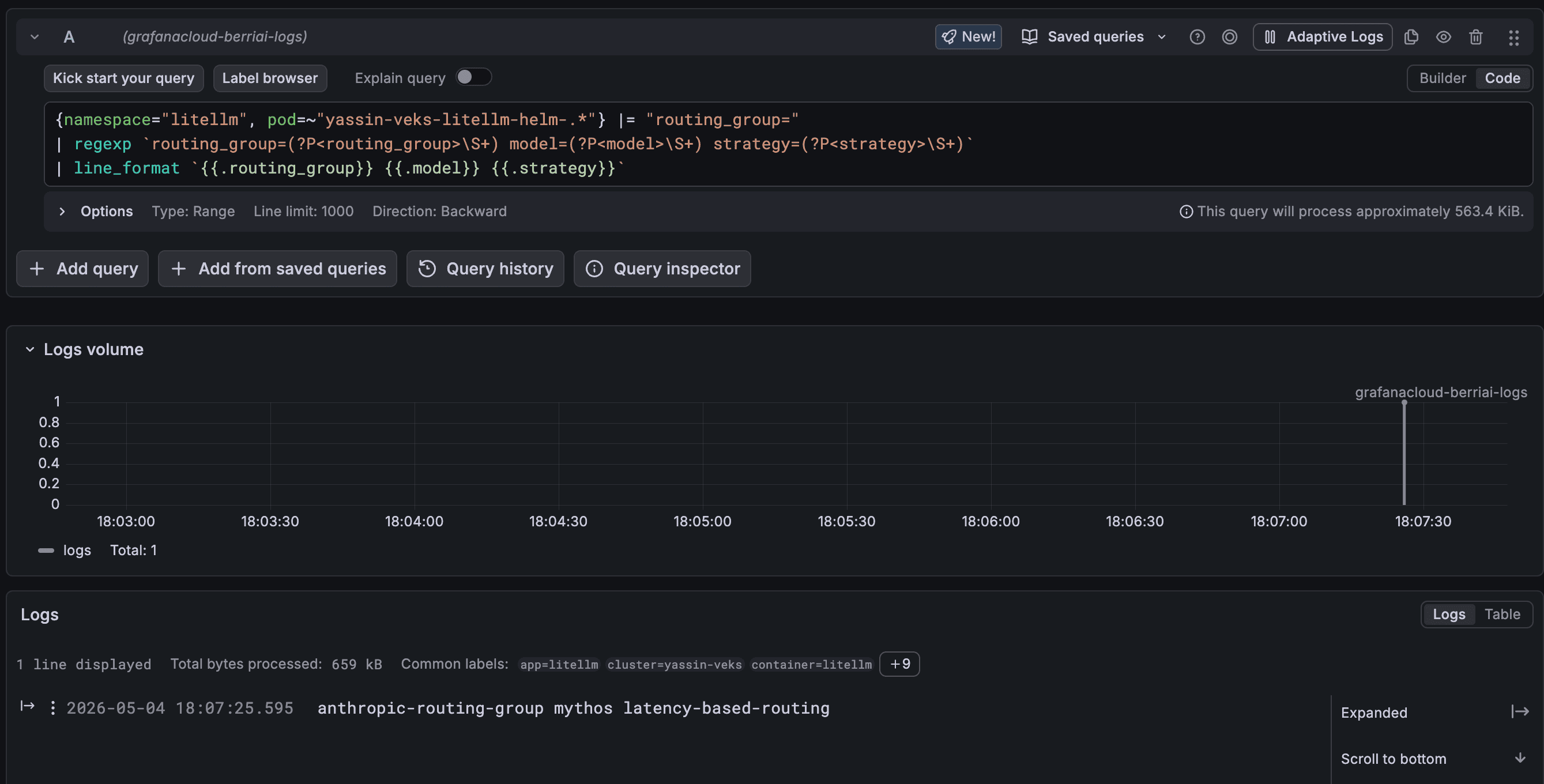Click the log timestamp 2026-05-04 18:07:25.595
Viewport: 1544px width, 784px height.
180,708
